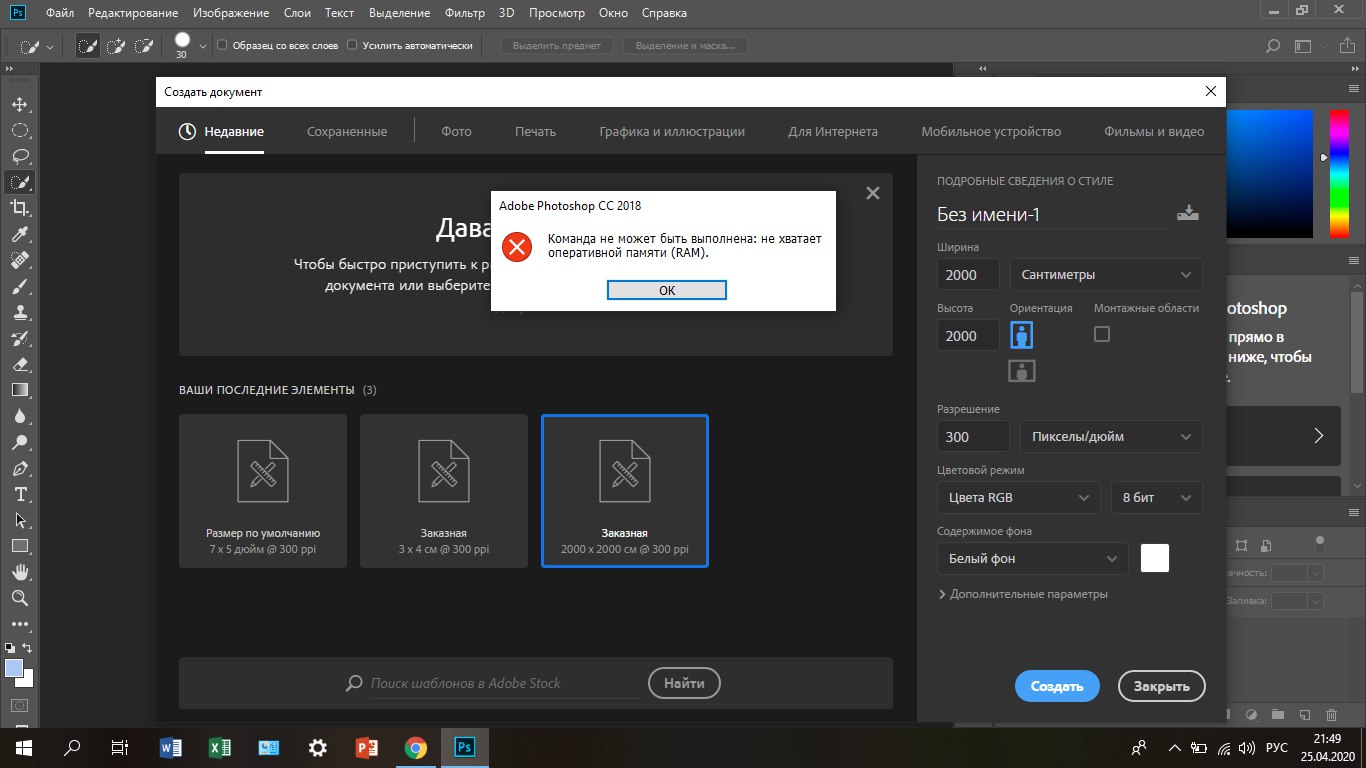
Task: Expand 'Дополнительные параметры' section
Action: 1023,594
